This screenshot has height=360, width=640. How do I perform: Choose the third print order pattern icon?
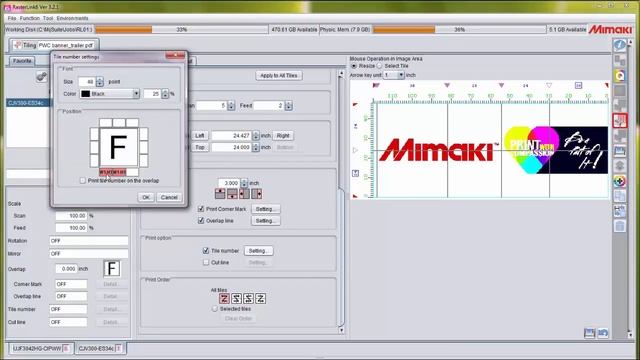[248, 299]
